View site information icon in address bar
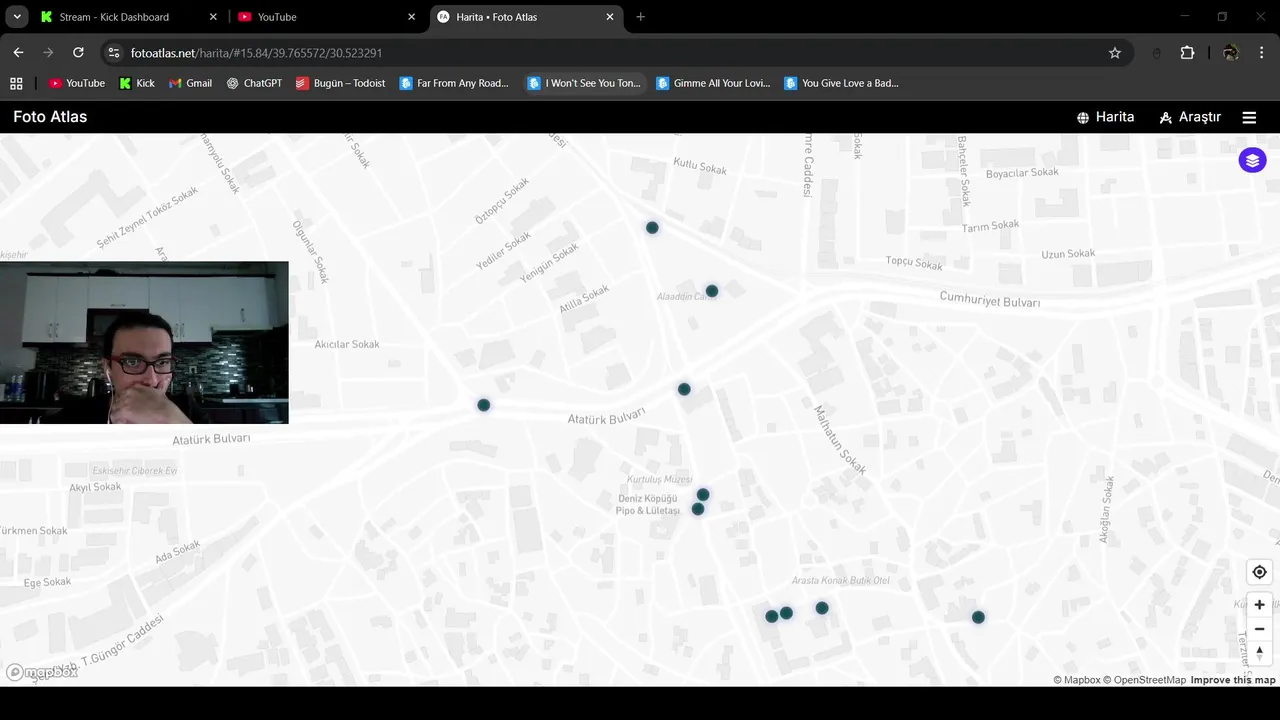Image resolution: width=1280 pixels, height=720 pixels. pyautogui.click(x=114, y=53)
